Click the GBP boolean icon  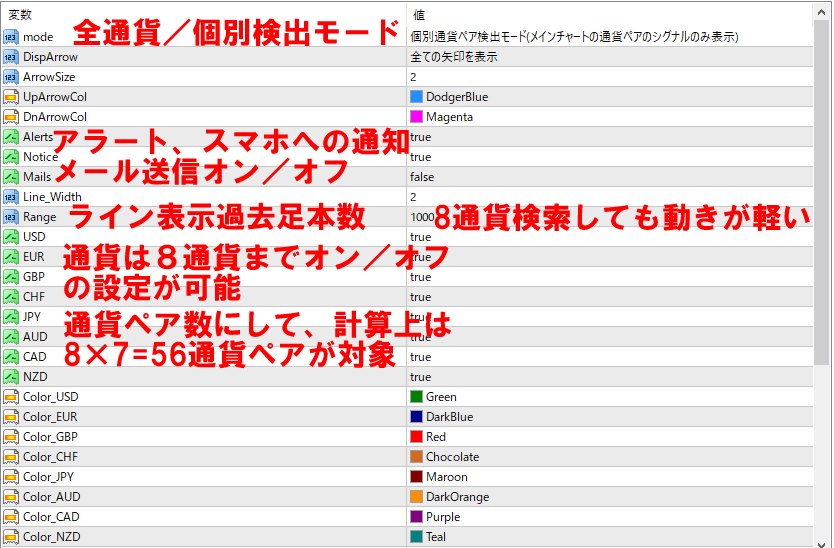point(11,277)
